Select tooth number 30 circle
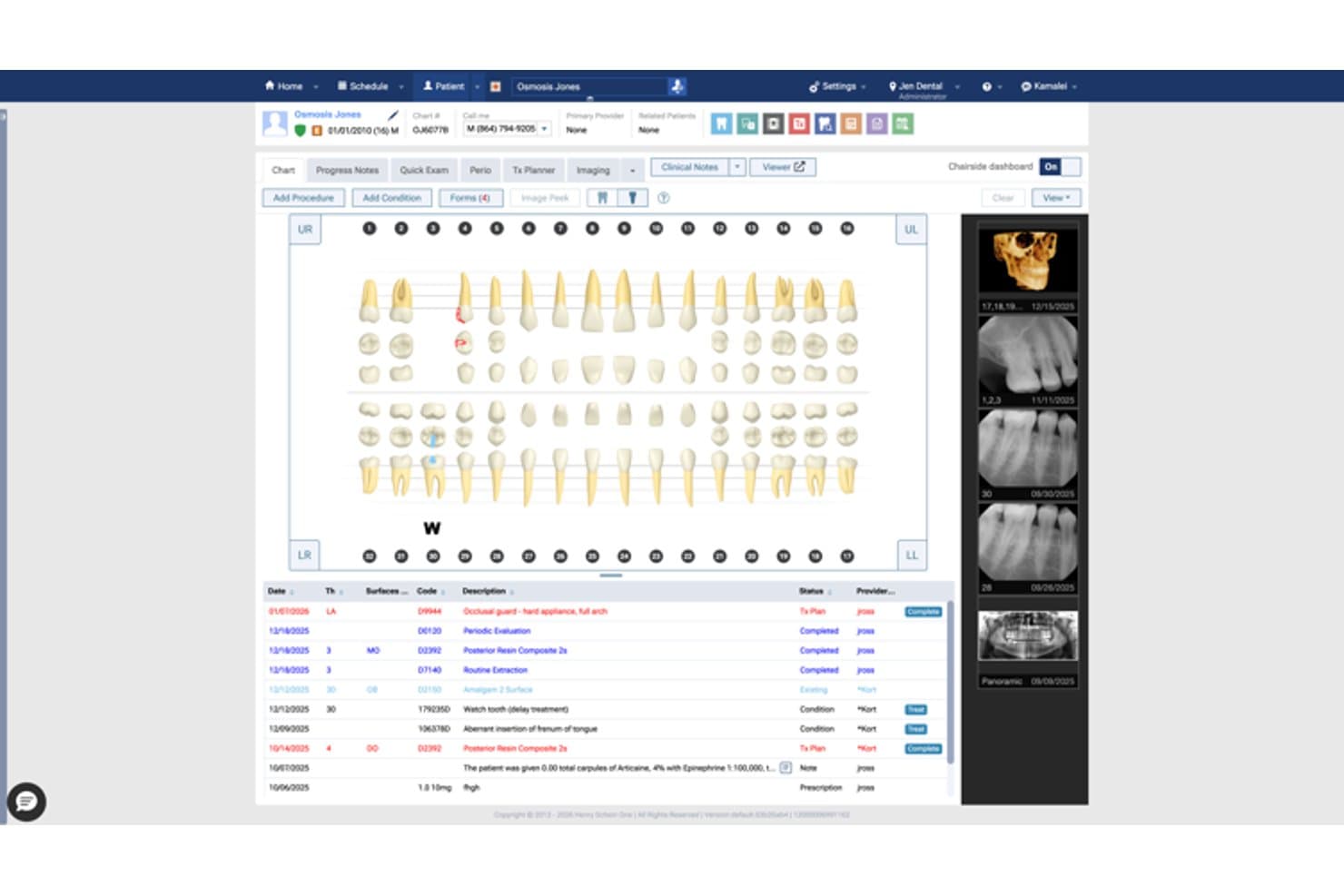 (433, 556)
